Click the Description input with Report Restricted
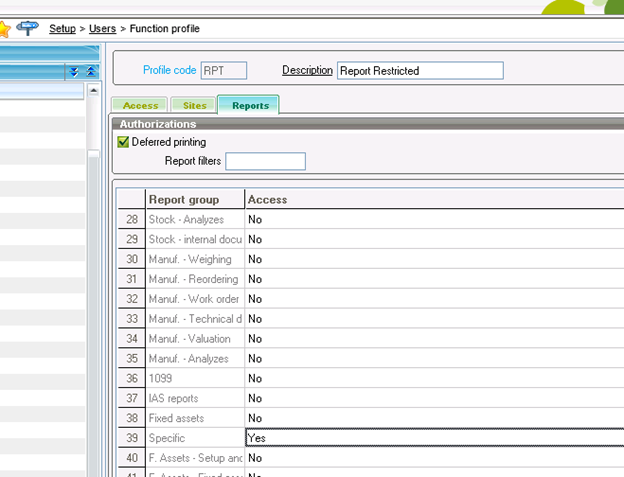 (x=420, y=70)
